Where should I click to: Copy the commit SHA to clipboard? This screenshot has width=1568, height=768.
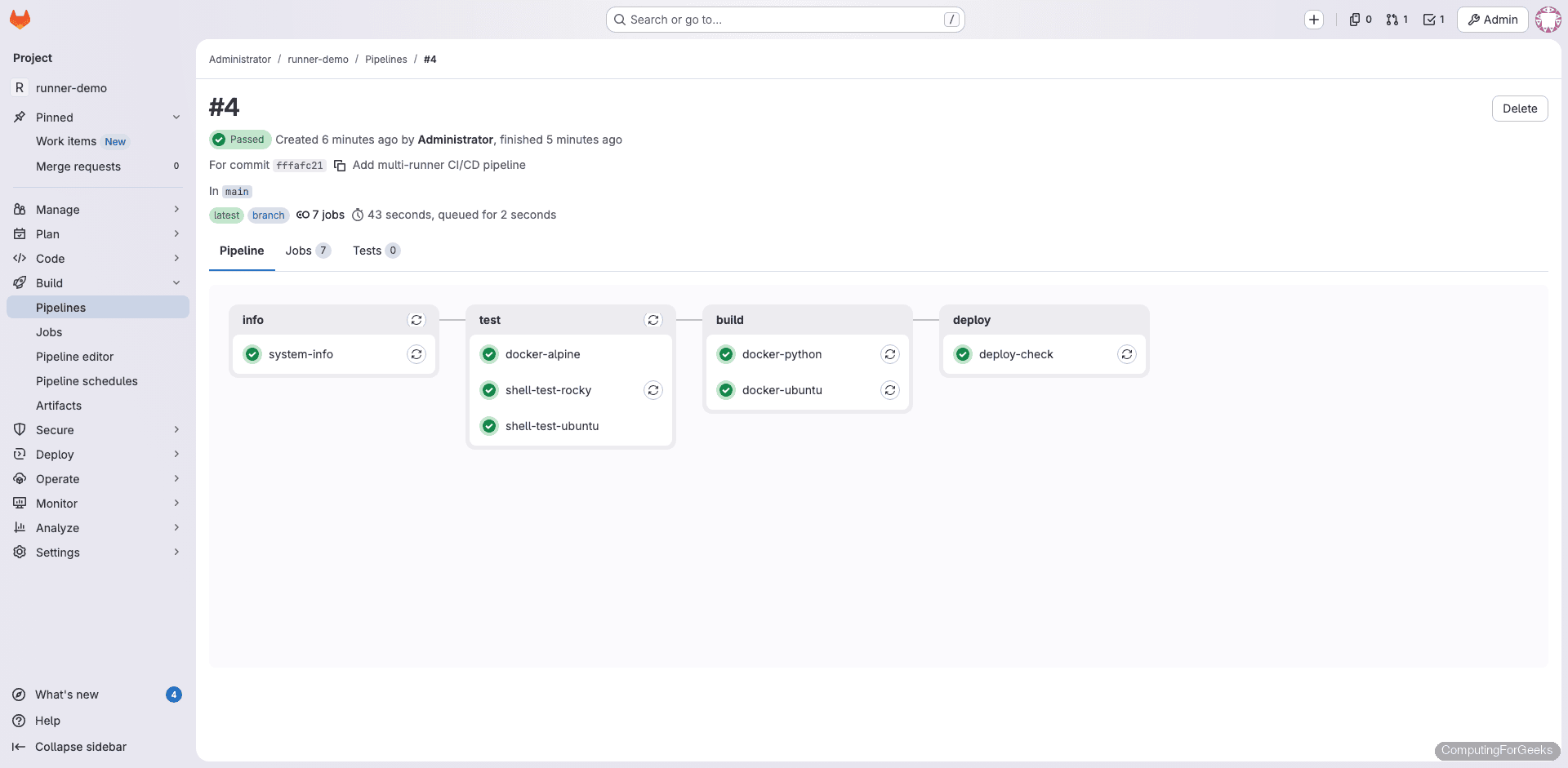tap(340, 165)
